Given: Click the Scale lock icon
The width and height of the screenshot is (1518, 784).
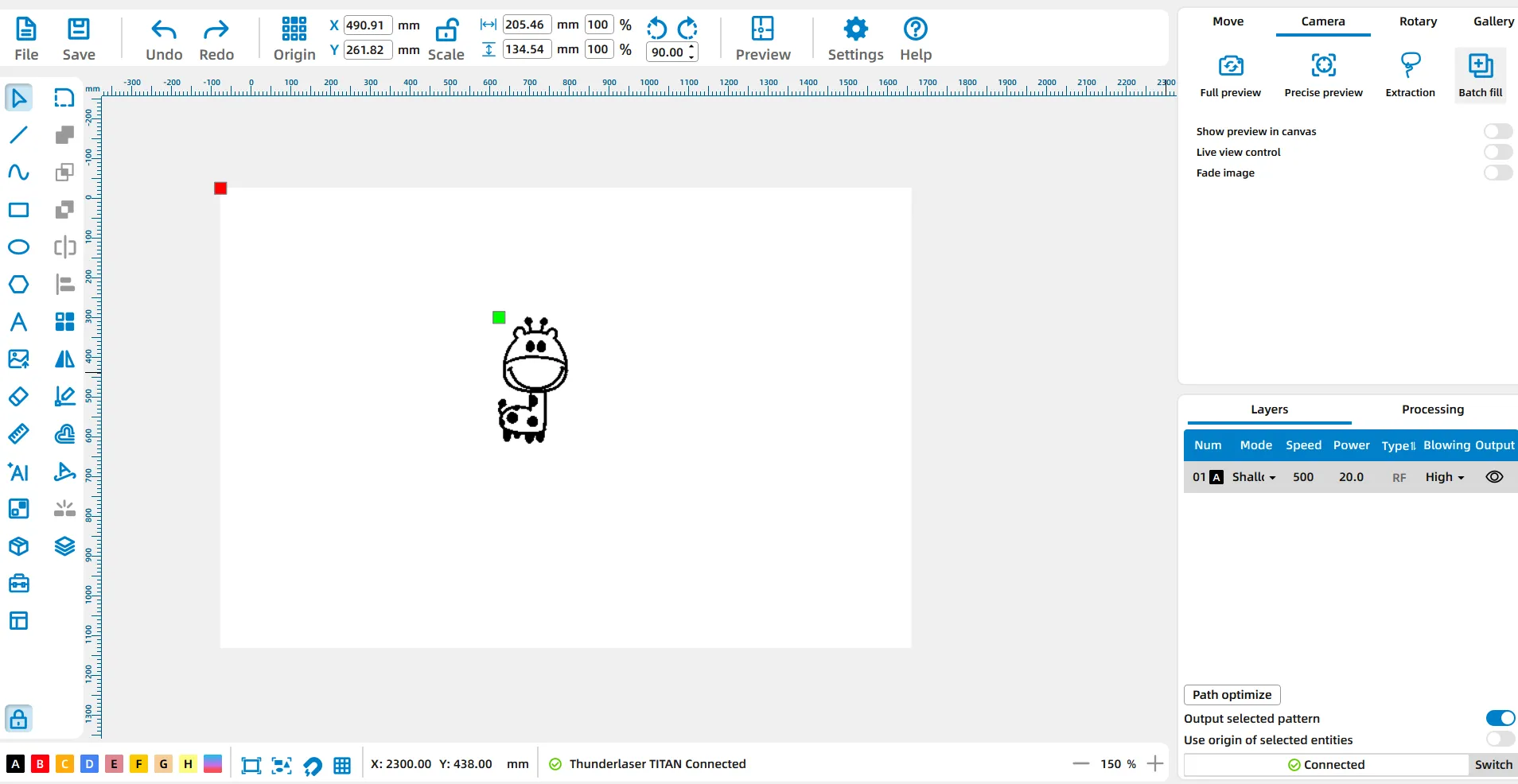Looking at the screenshot, I should (446, 31).
